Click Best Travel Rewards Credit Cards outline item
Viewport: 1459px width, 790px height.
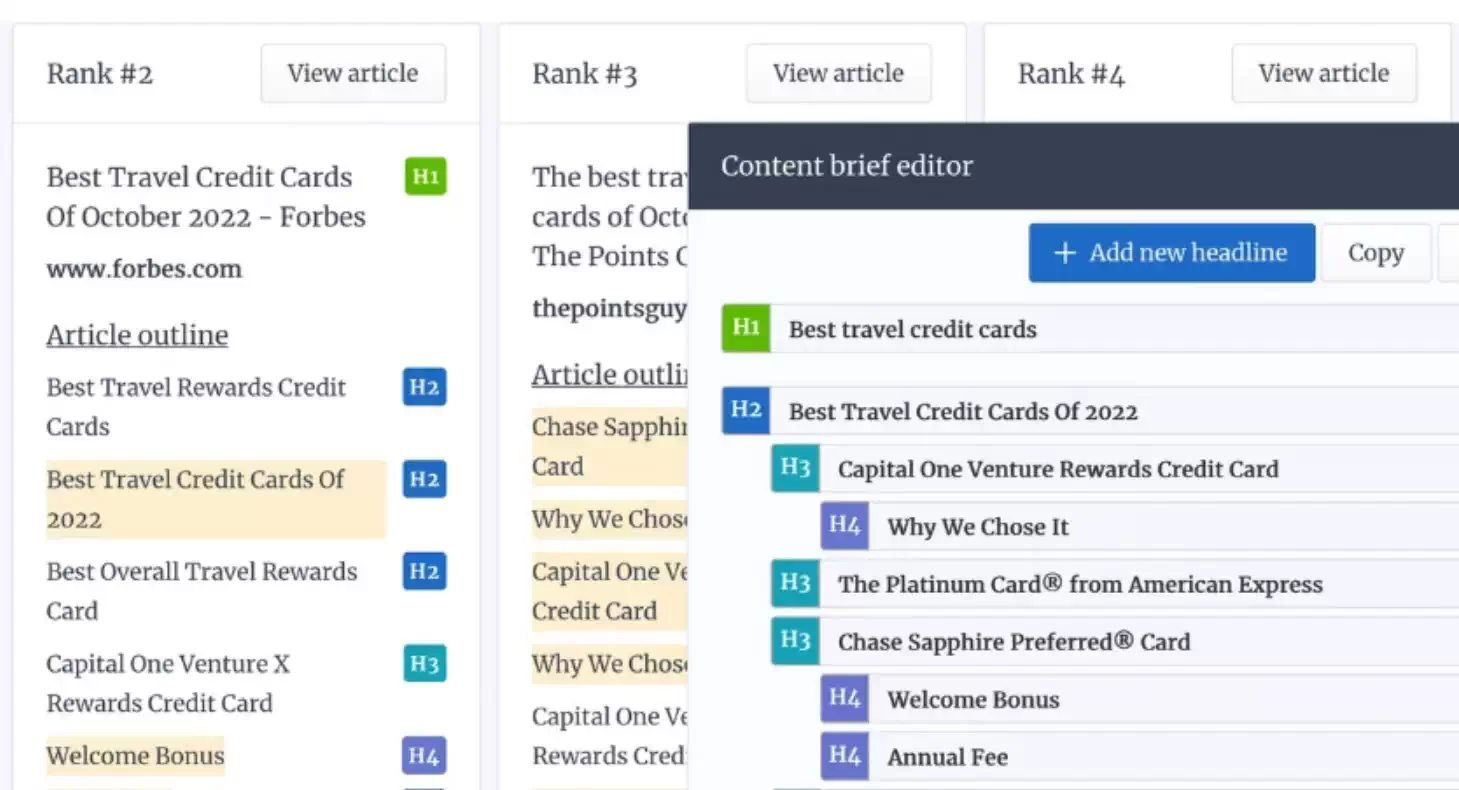coord(196,407)
